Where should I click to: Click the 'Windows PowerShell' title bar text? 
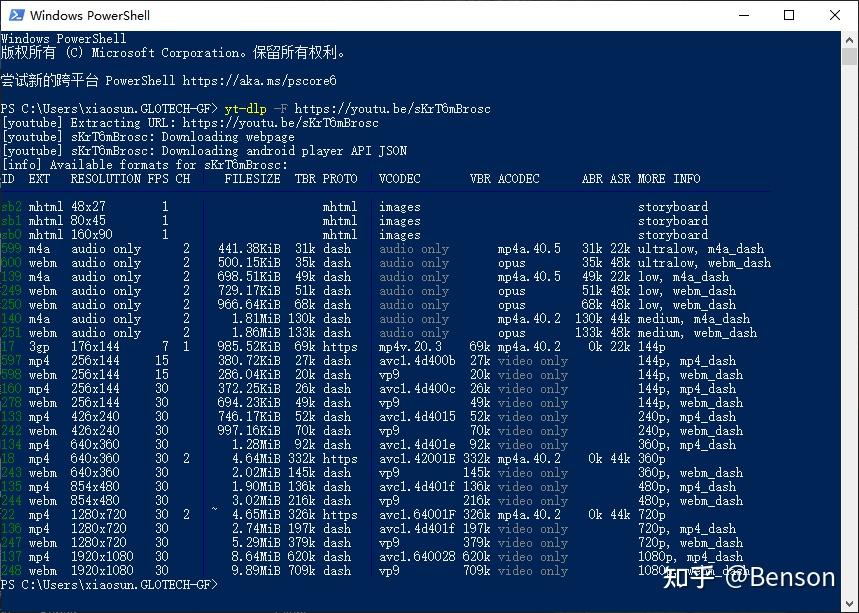90,15
